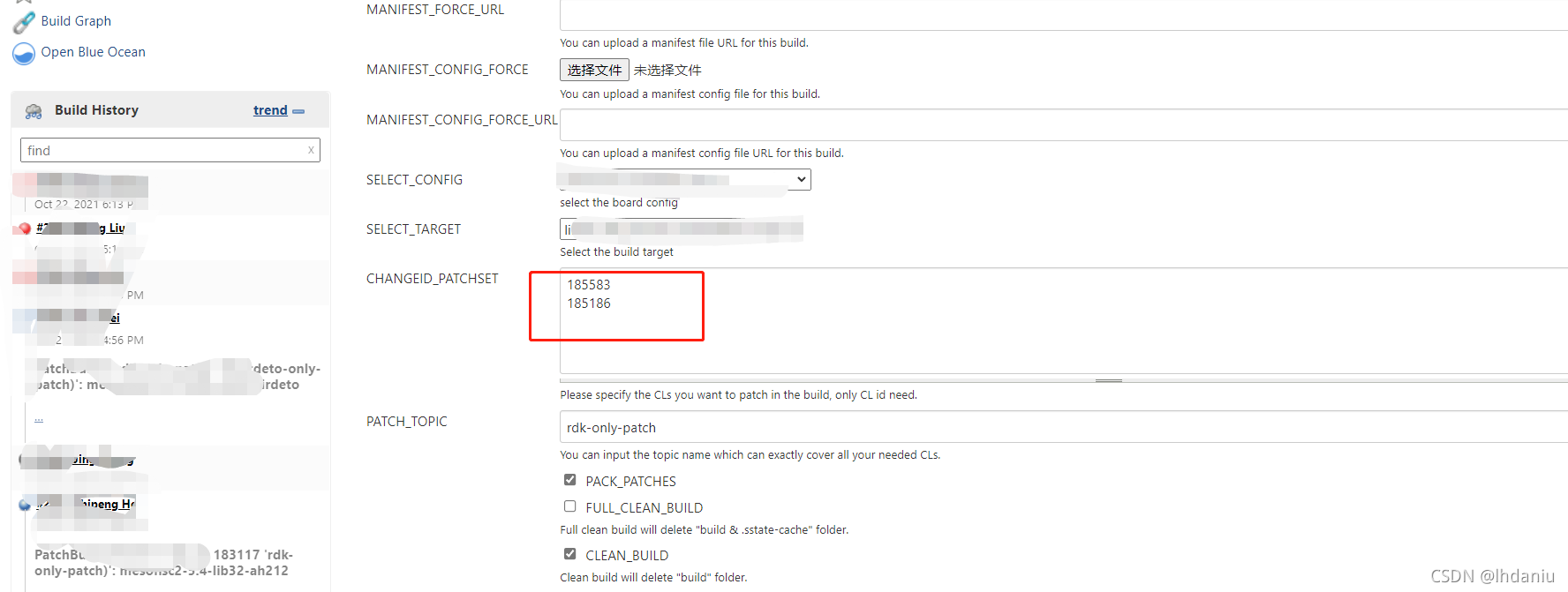Image resolution: width=1568 pixels, height=592 pixels.
Task: Click the red failed build status icon
Action: coord(24,229)
